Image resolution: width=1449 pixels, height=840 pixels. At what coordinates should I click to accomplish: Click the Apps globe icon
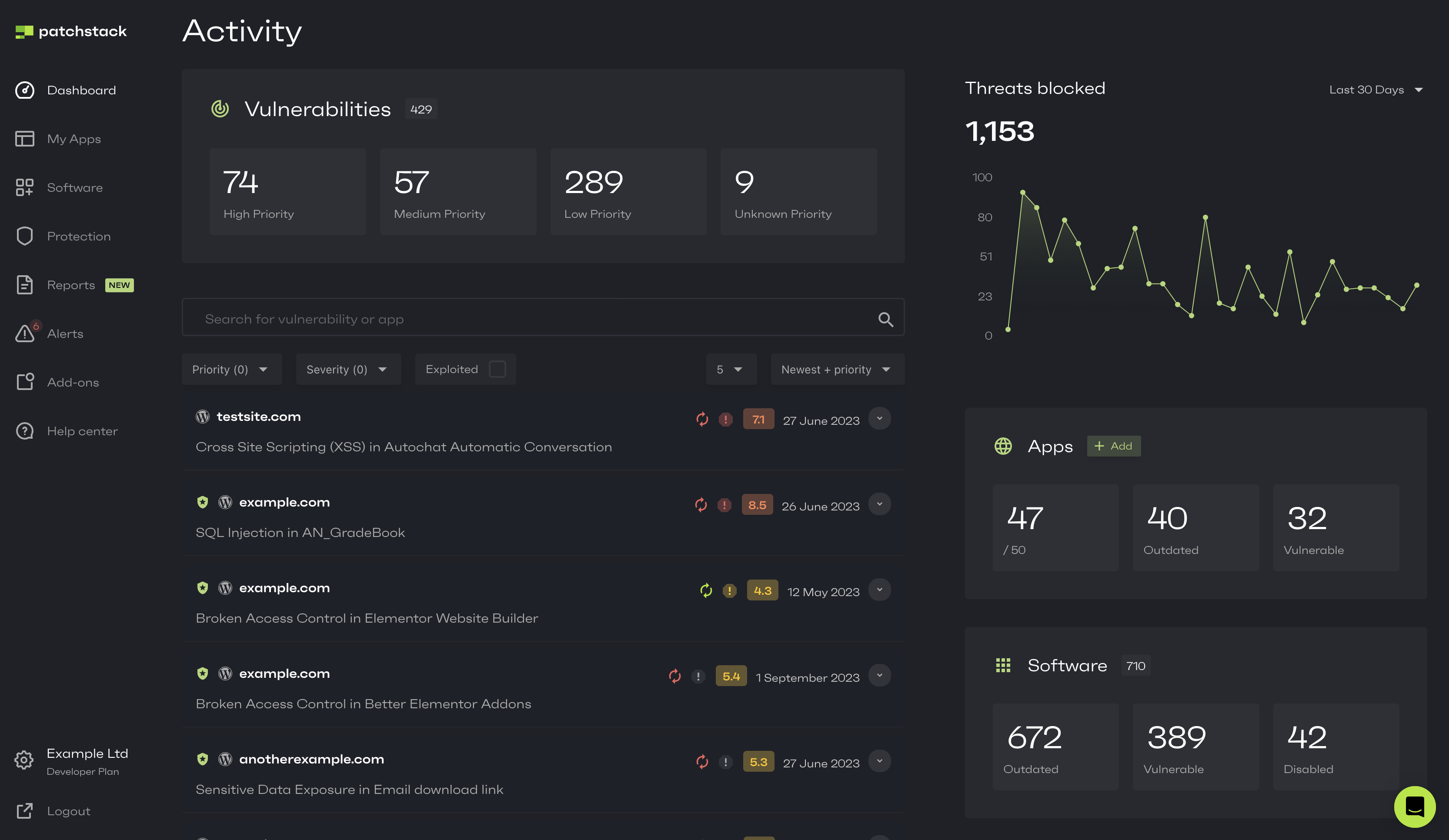(x=1003, y=446)
